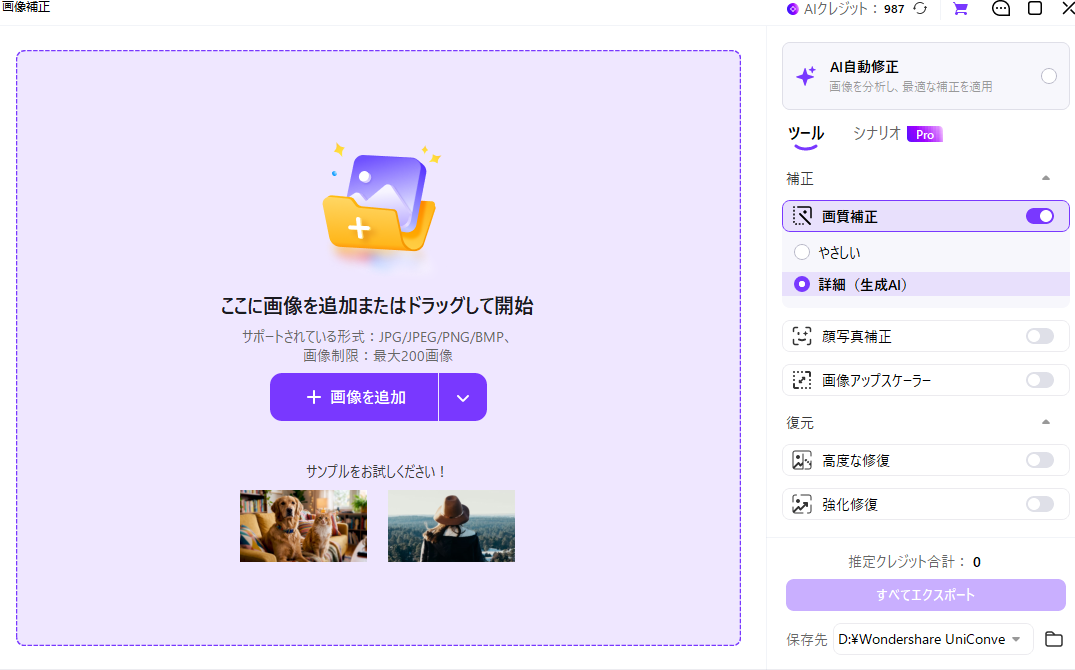This screenshot has height=670, width=1075.
Task: Refresh the AI credits count
Action: tap(920, 8)
